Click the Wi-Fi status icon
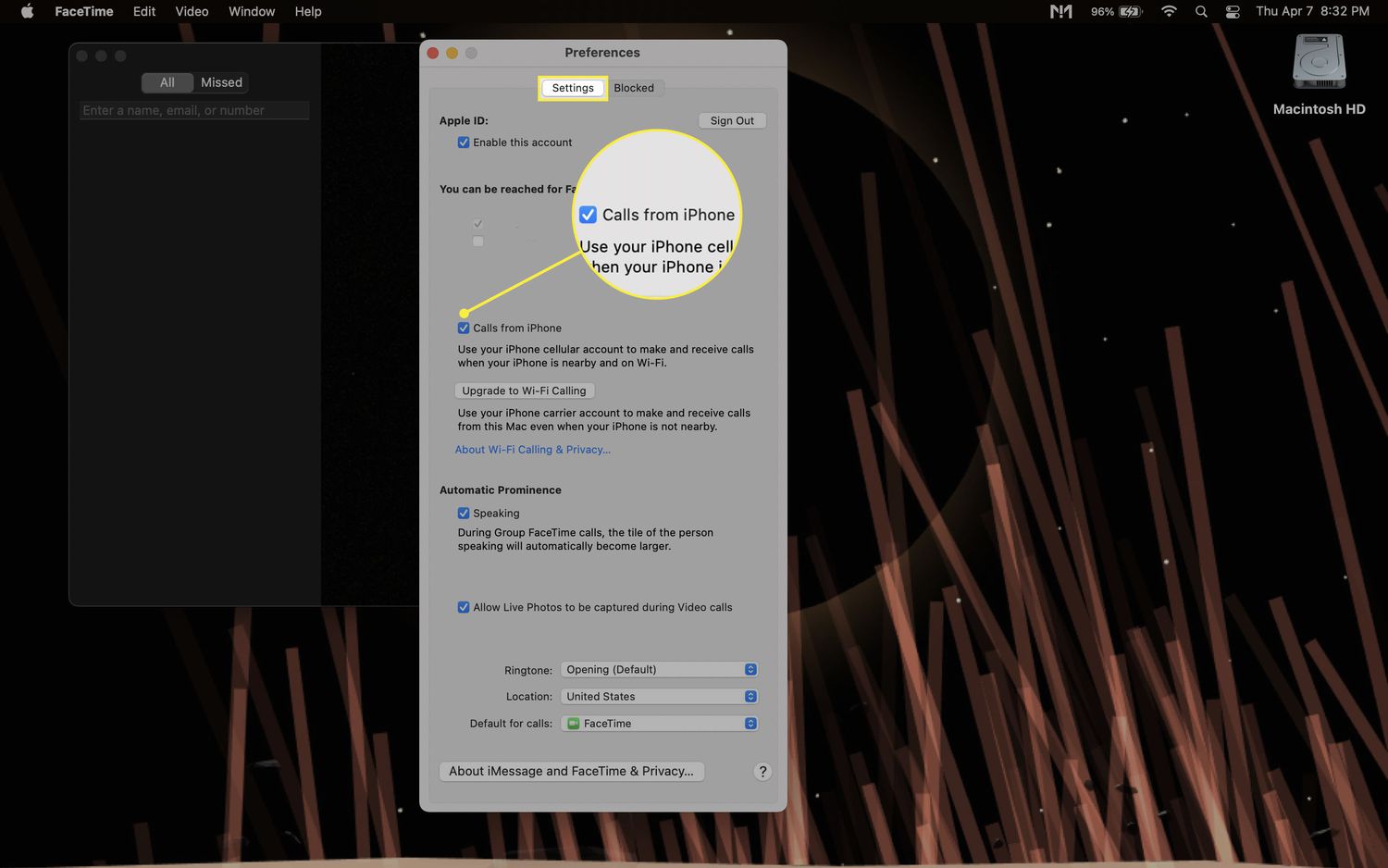1388x868 pixels. [x=1169, y=11]
